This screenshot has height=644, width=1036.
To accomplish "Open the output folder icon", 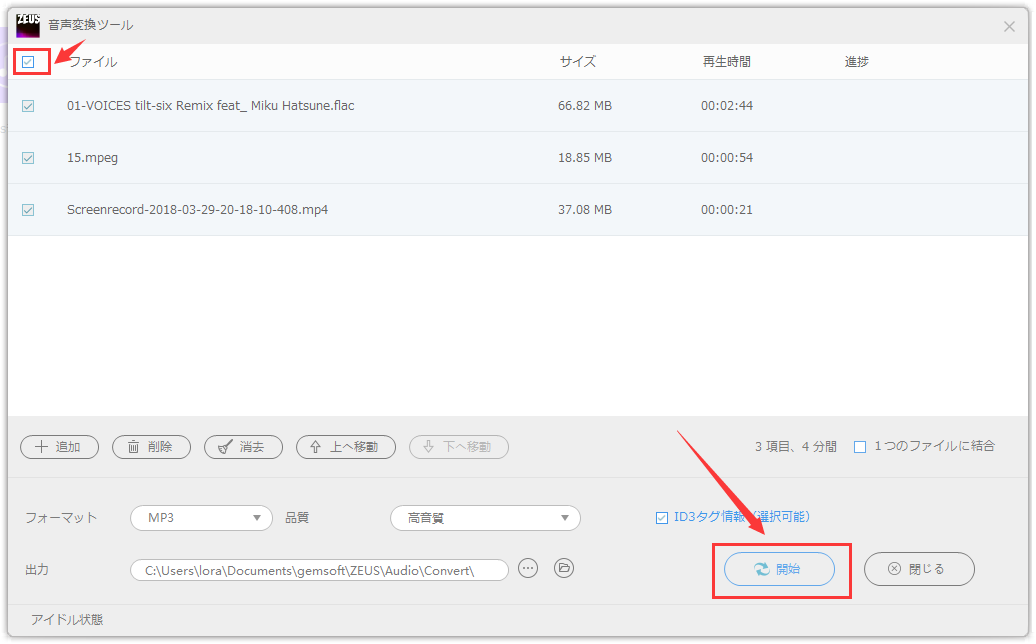I will click(x=564, y=568).
